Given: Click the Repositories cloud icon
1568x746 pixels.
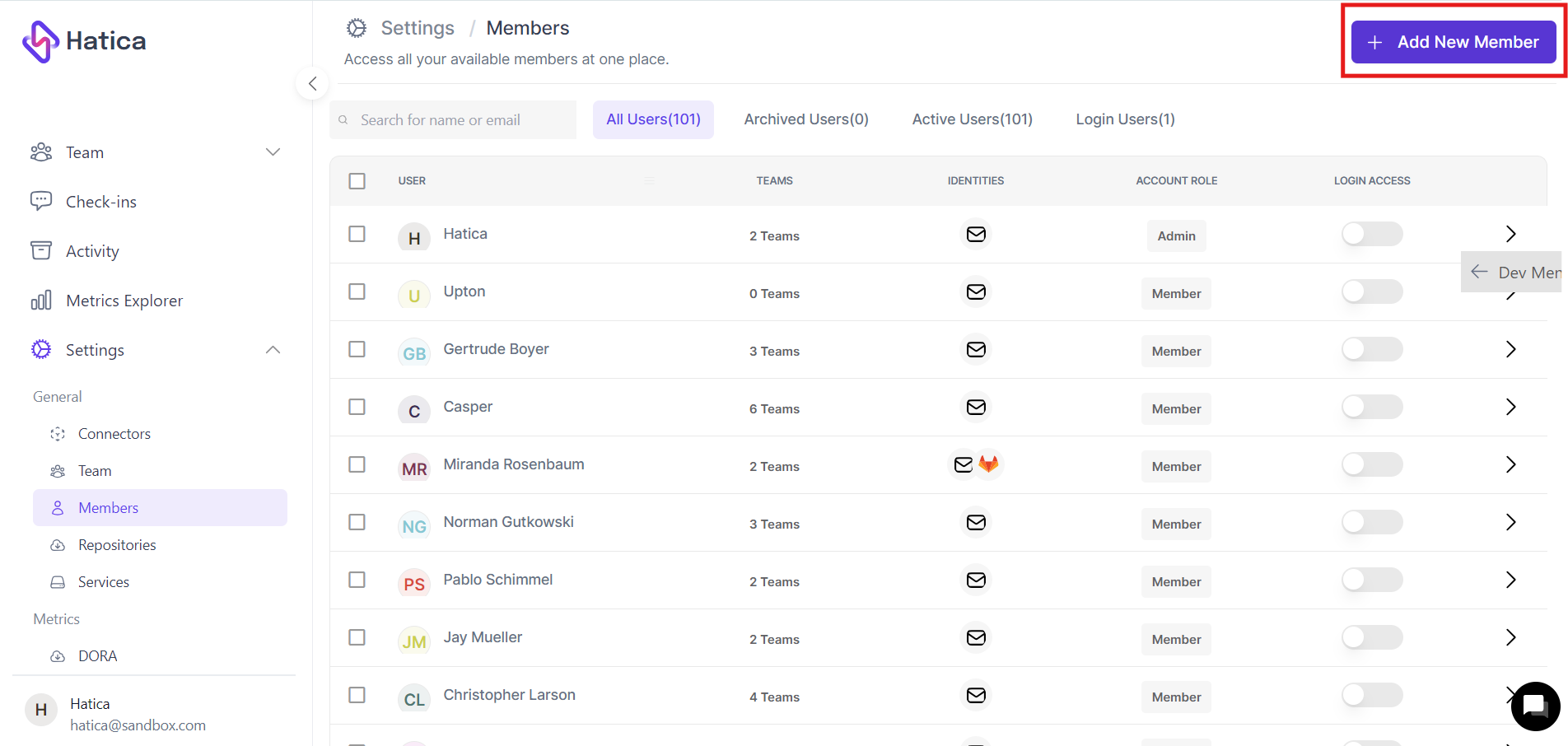Looking at the screenshot, I should point(58,545).
